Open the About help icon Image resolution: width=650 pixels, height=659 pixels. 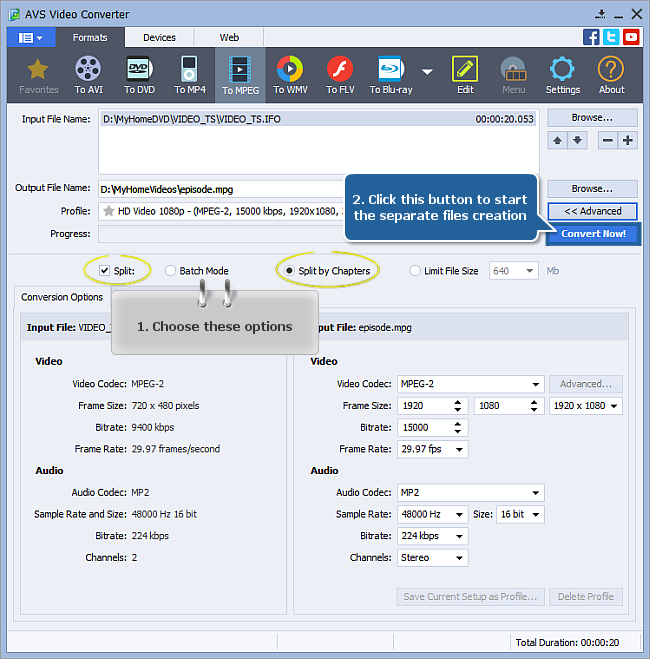point(611,76)
